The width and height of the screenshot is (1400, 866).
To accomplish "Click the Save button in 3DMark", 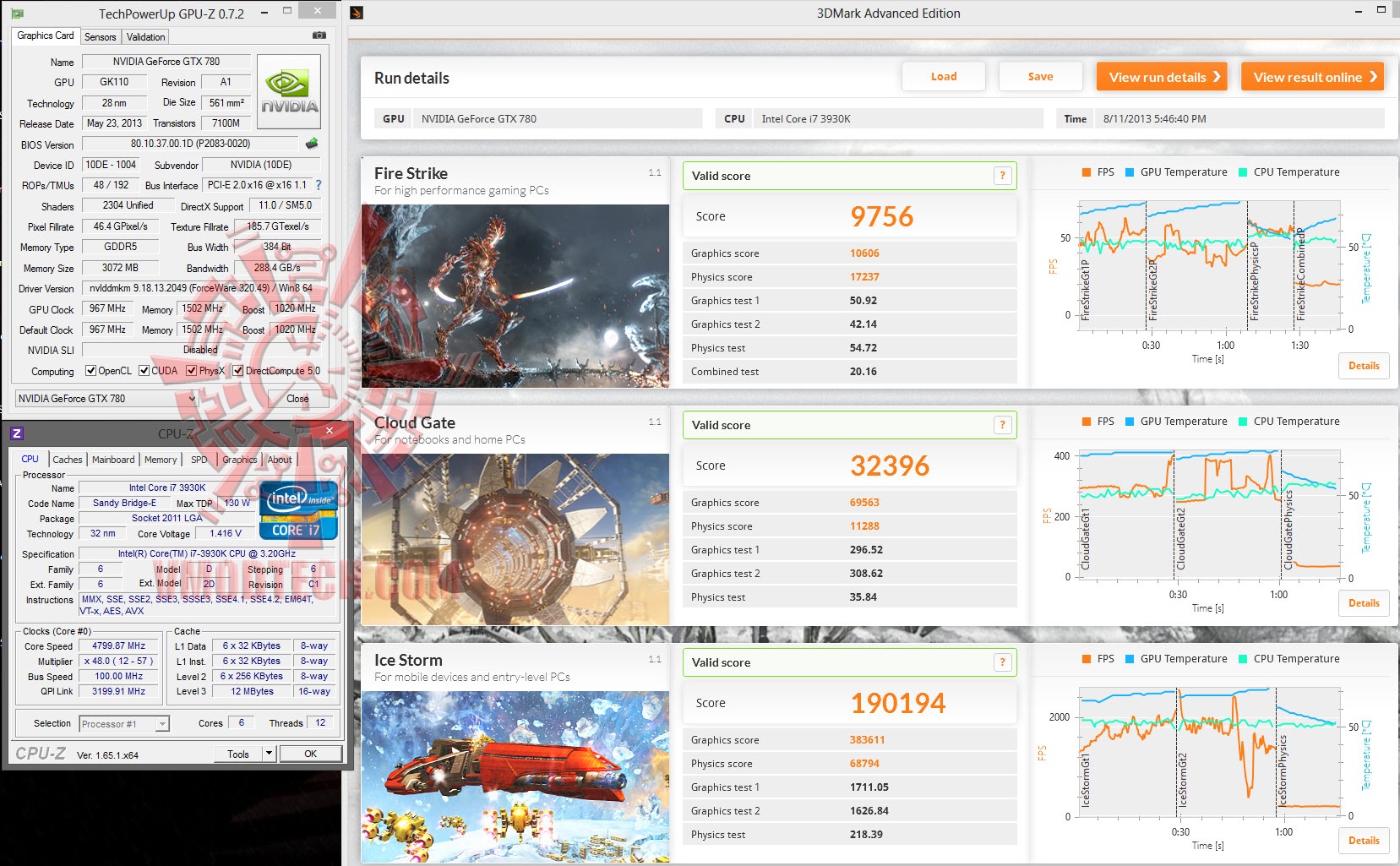I will point(1040,77).
